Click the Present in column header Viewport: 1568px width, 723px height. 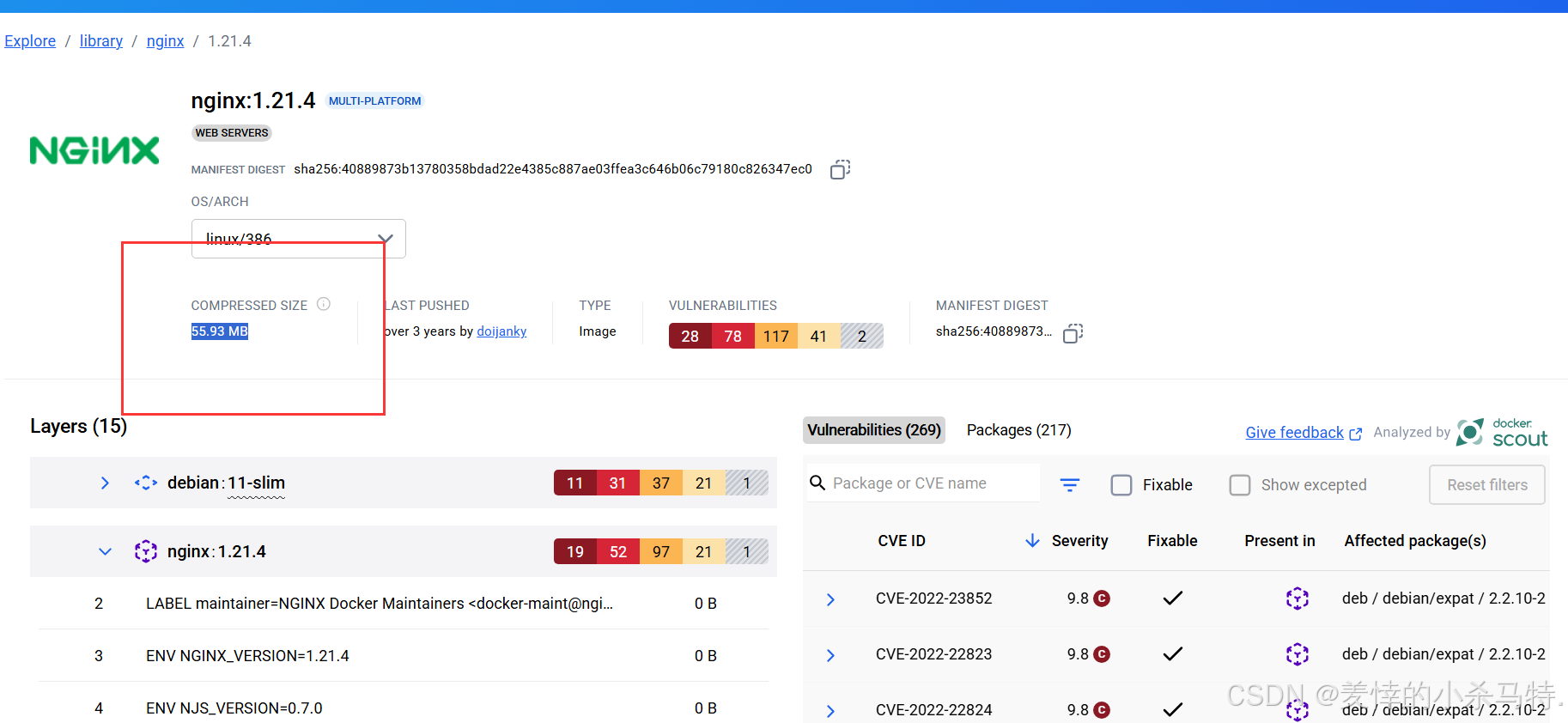coord(1280,541)
